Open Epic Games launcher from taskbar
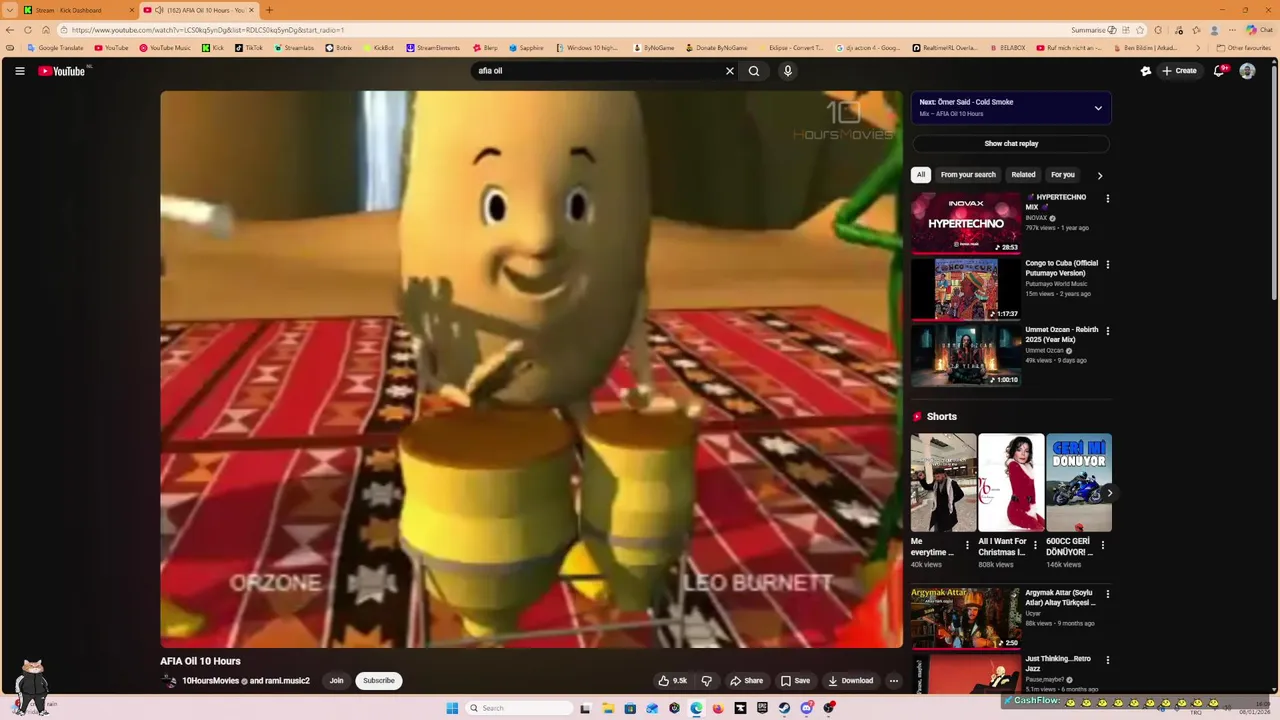The image size is (1280, 720). 762,708
